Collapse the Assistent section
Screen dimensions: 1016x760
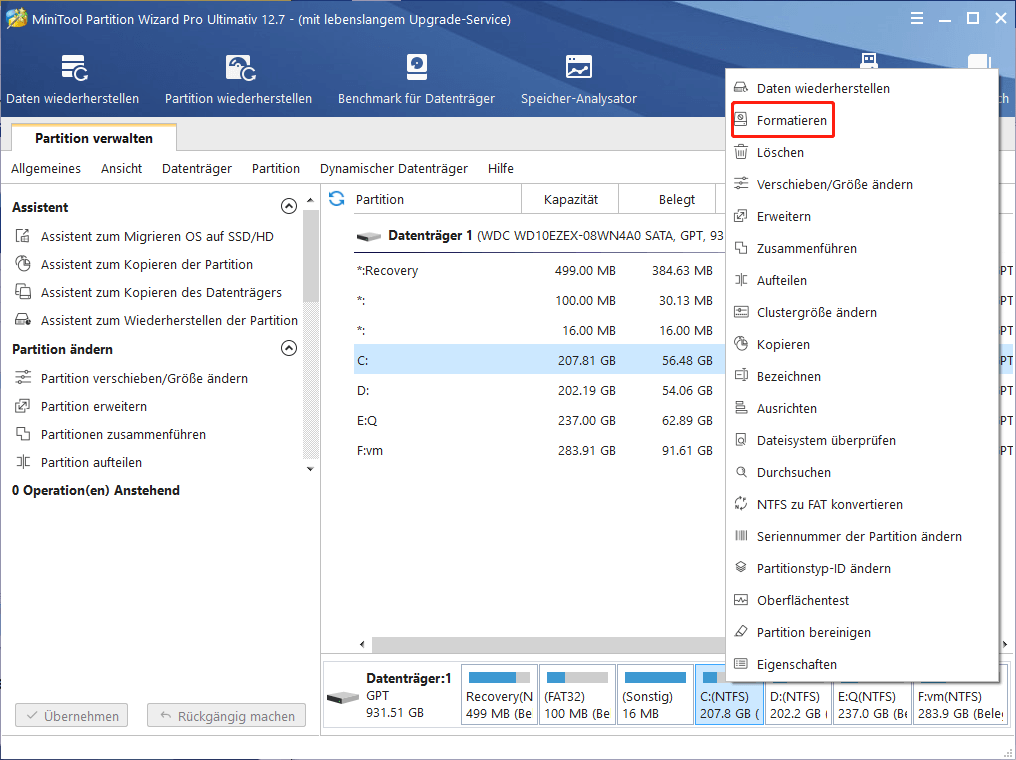tap(289, 207)
